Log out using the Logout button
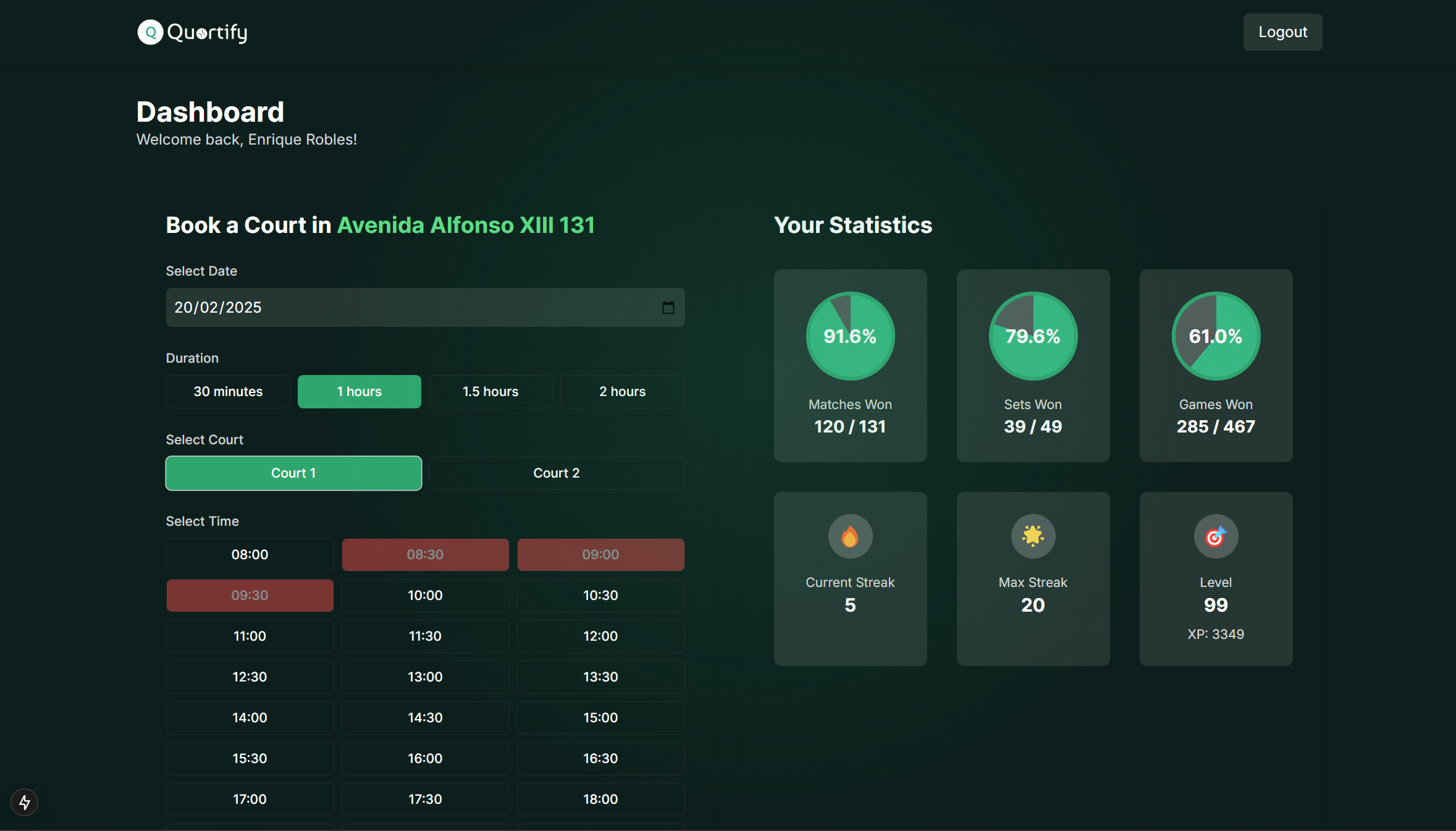 pyautogui.click(x=1282, y=32)
